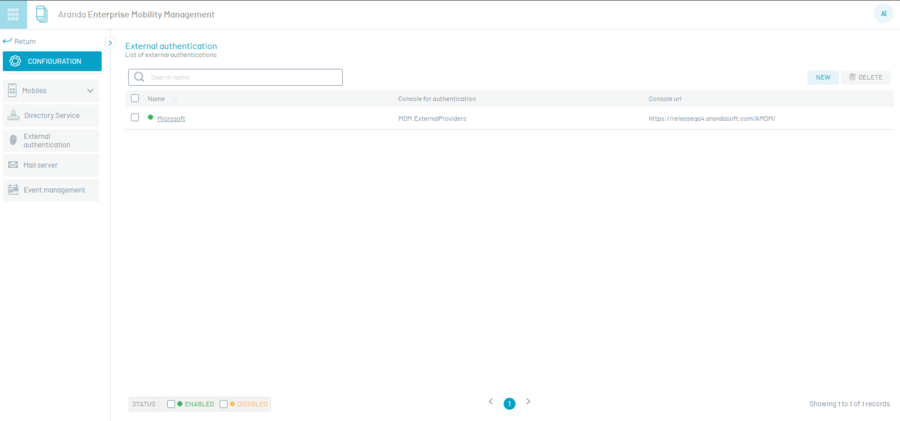The height and width of the screenshot is (421, 900).
Task: Open the user avatar menu
Action: coord(883,14)
